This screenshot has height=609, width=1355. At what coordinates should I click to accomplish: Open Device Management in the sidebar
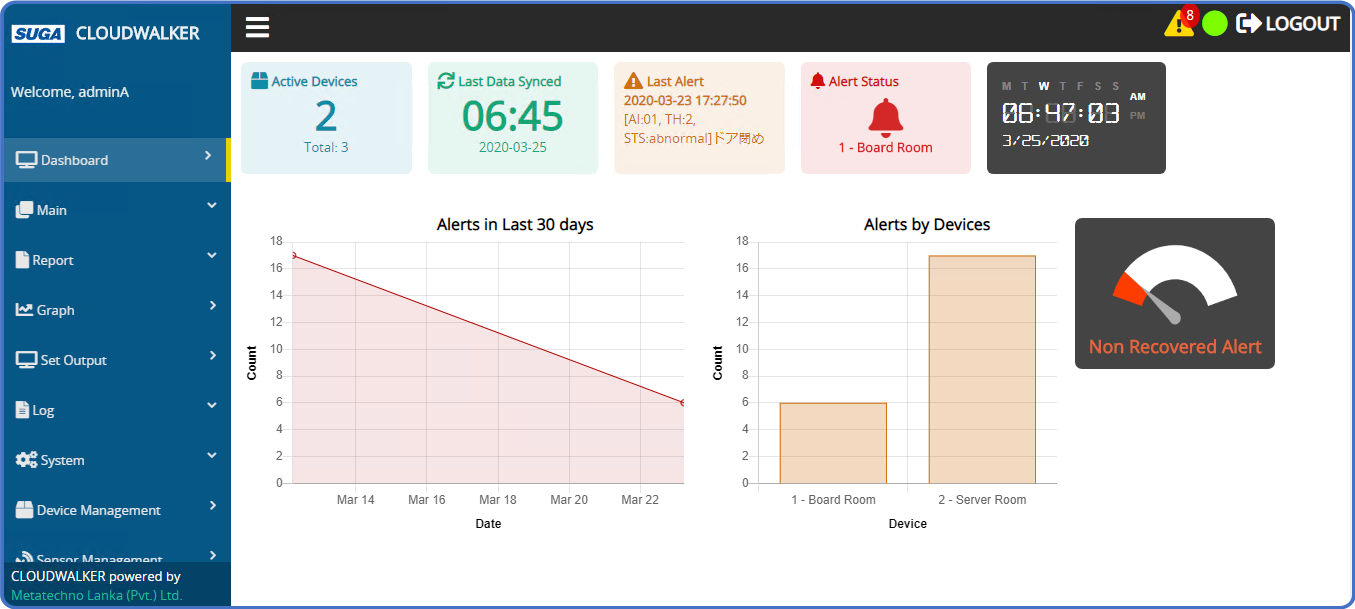[98, 510]
